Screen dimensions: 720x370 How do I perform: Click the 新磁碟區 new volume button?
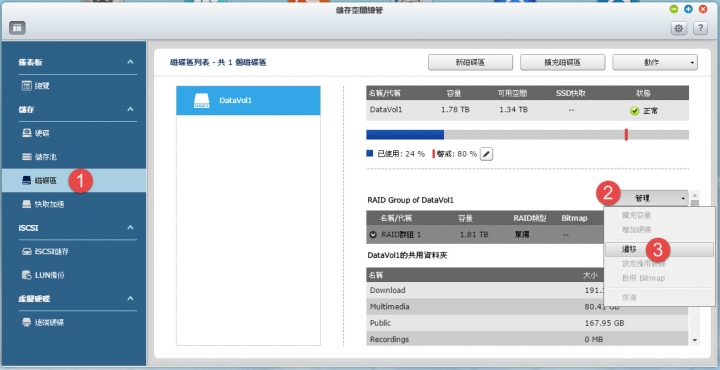(470, 62)
